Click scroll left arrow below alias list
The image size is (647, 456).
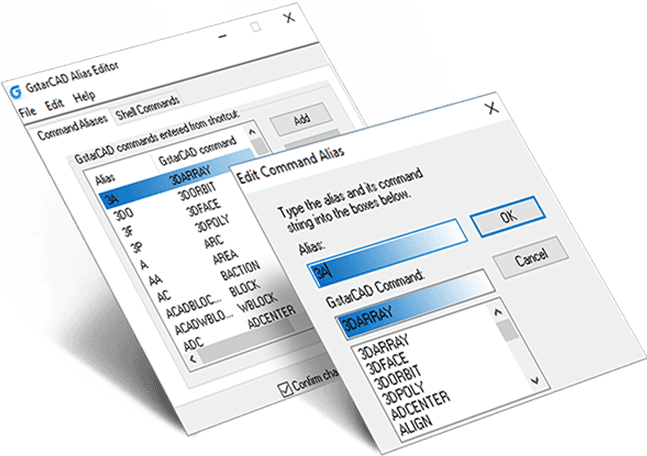pyautogui.click(x=192, y=359)
